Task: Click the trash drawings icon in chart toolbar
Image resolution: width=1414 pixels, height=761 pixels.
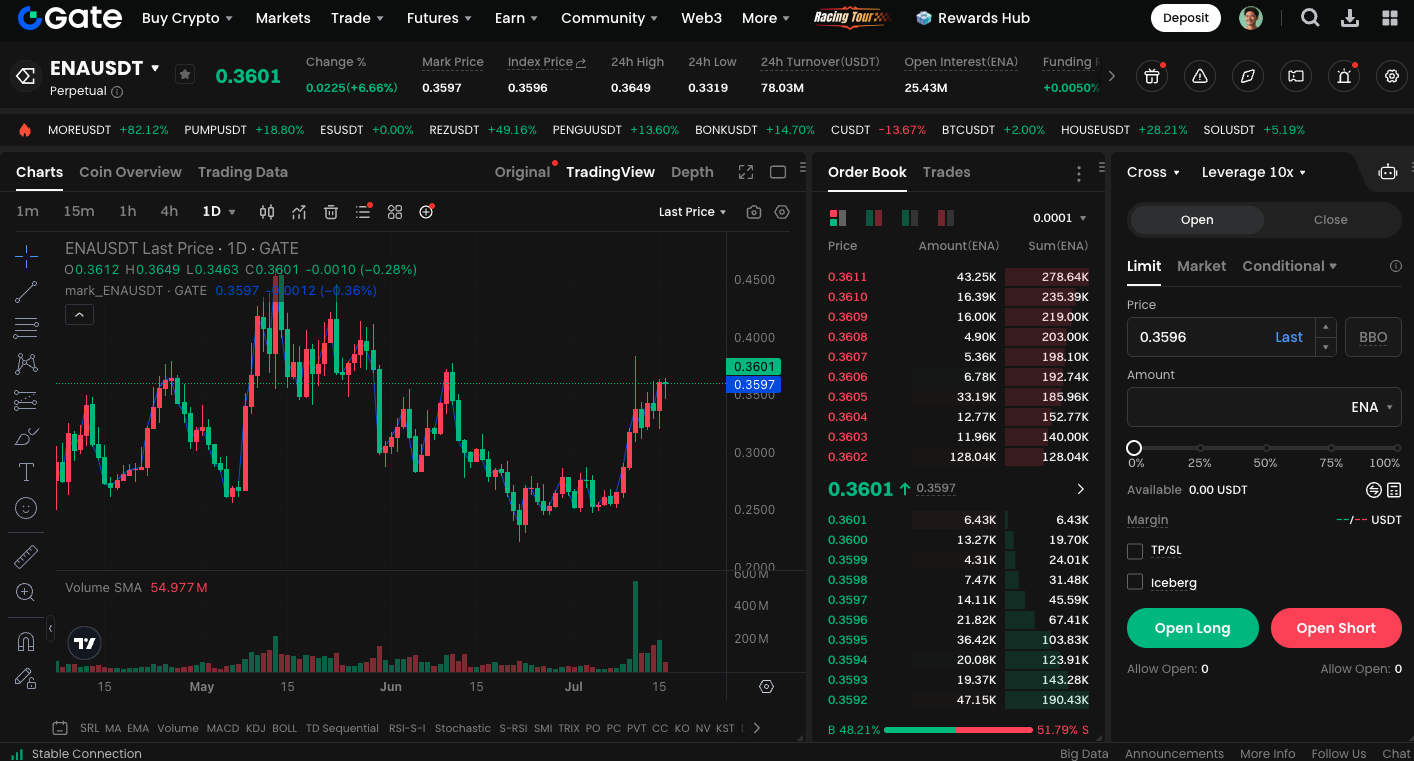Action: click(331, 212)
